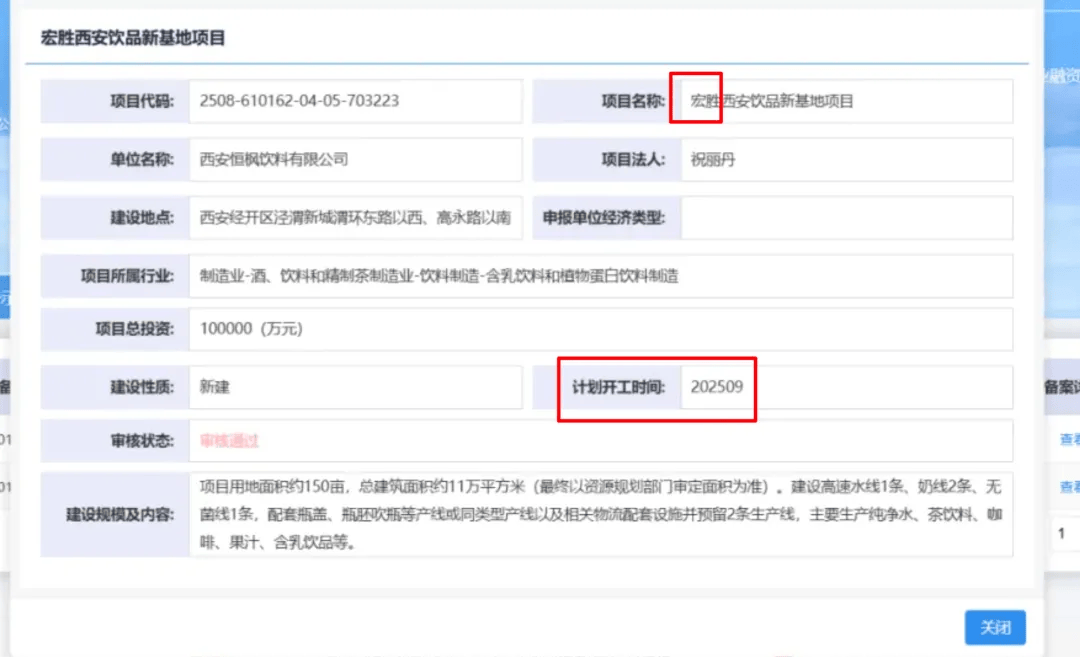This screenshot has width=1080, height=657.
Task: Click the 项目代码 label
Action: pyautogui.click(x=142, y=101)
